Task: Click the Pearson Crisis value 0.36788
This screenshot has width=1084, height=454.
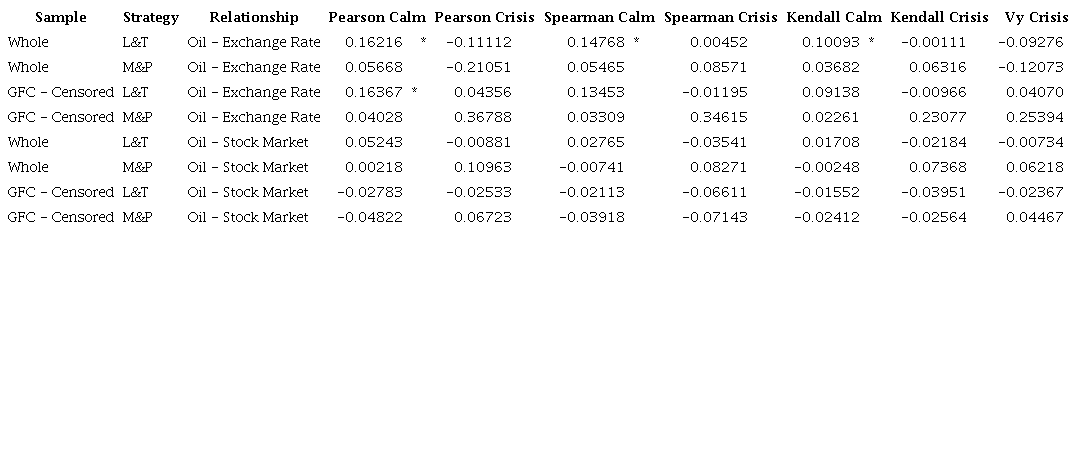Action: (482, 117)
